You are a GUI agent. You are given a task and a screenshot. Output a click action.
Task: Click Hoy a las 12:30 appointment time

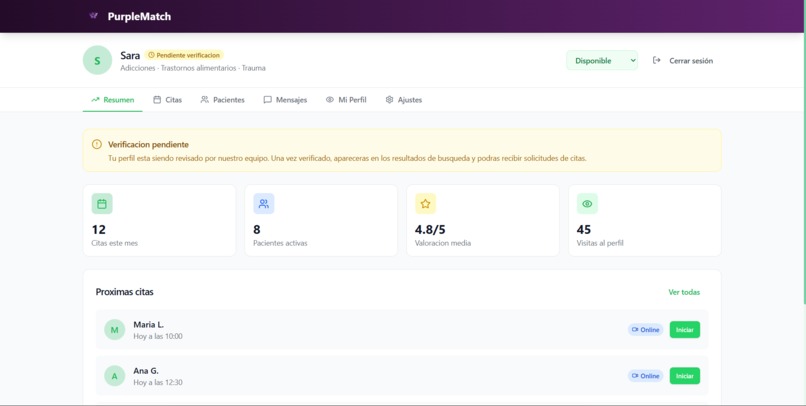(158, 382)
